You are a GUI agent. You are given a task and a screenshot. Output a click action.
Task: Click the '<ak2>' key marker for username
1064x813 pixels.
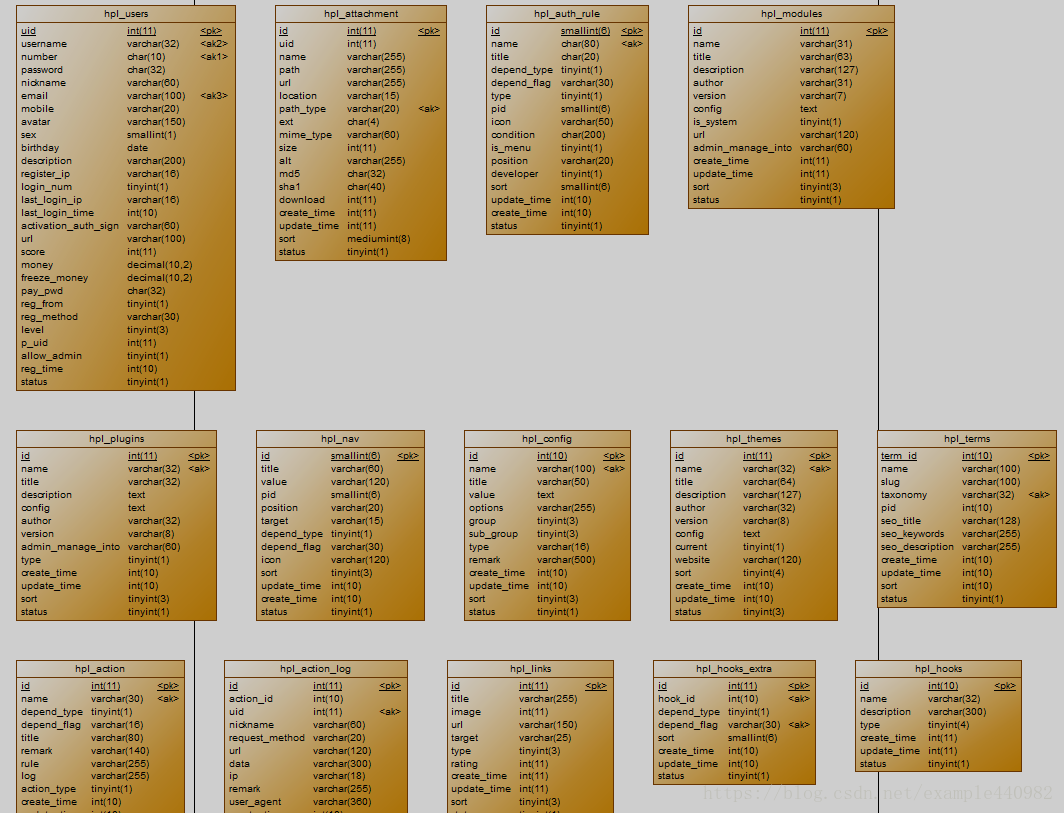point(214,43)
